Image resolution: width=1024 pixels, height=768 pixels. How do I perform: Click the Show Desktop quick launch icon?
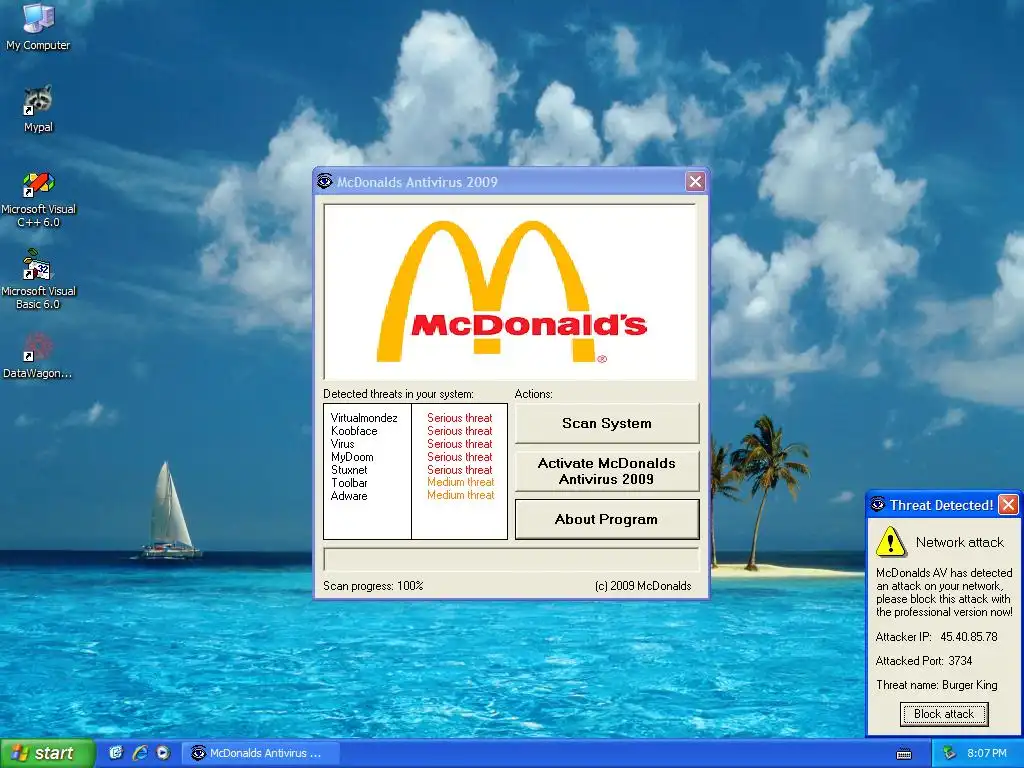pos(116,753)
